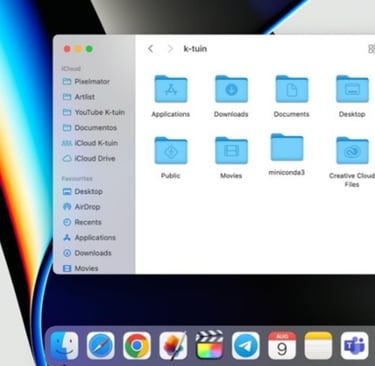
Task: Open Google Chrome in the Dock
Action: click(x=137, y=346)
